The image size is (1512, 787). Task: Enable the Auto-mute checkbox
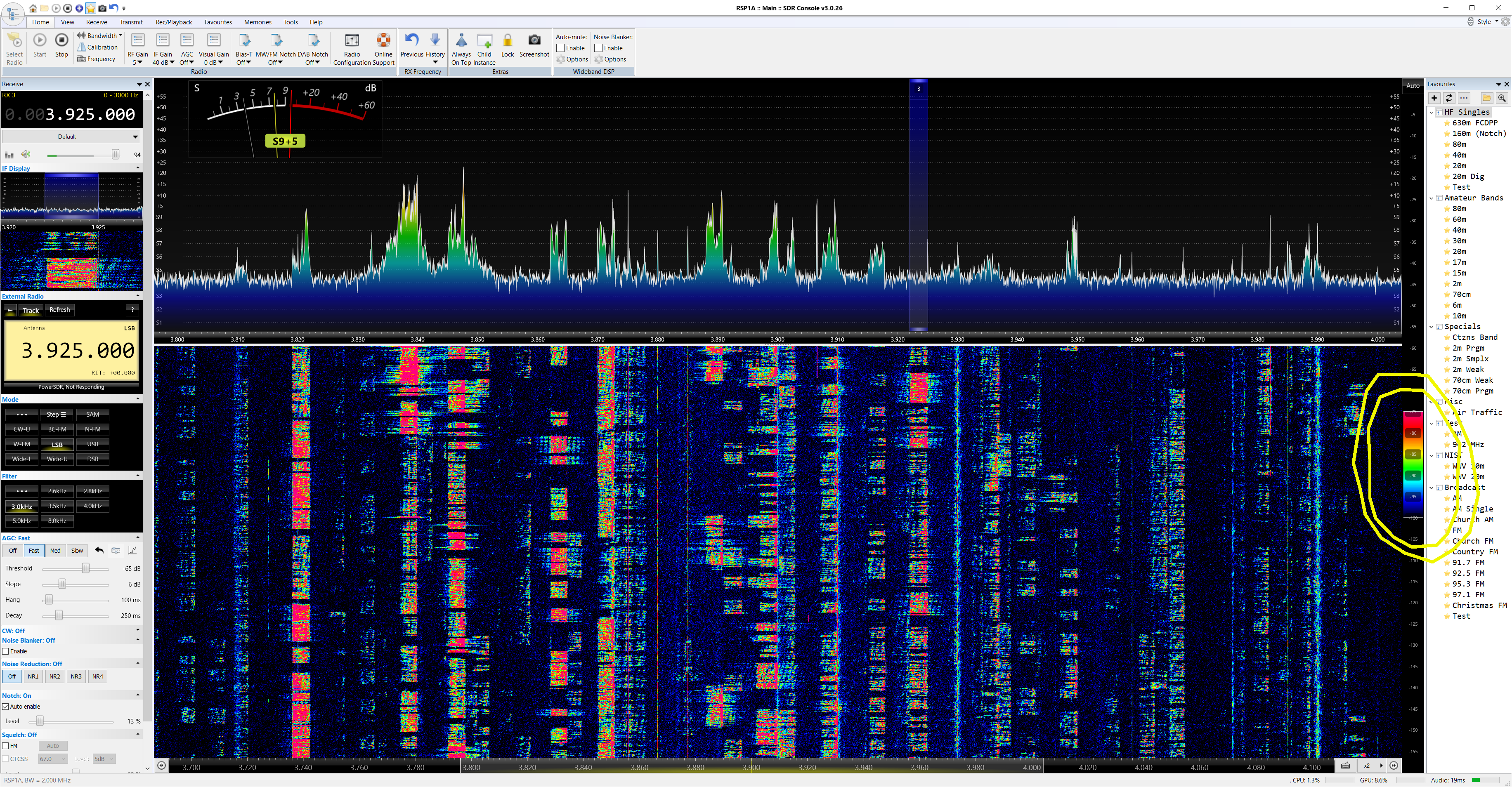coord(560,48)
